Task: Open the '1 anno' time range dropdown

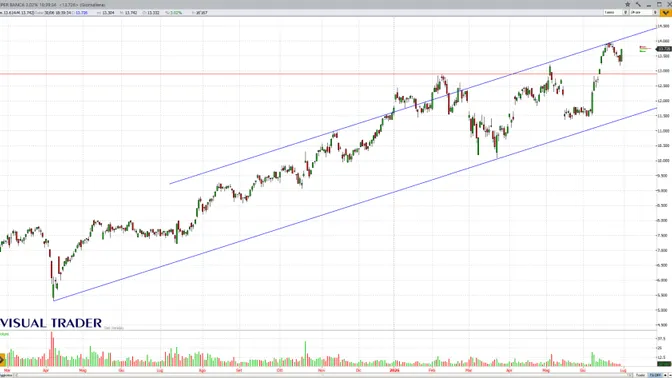Action: (615, 12)
